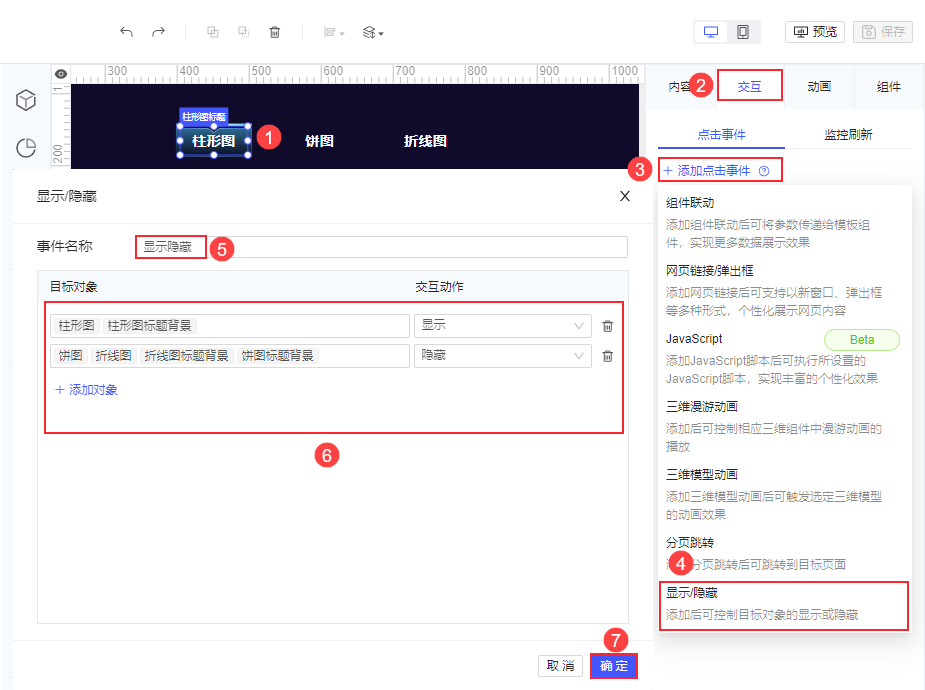Click the 保存 save button
Screen dimensions: 925x690
point(883,32)
